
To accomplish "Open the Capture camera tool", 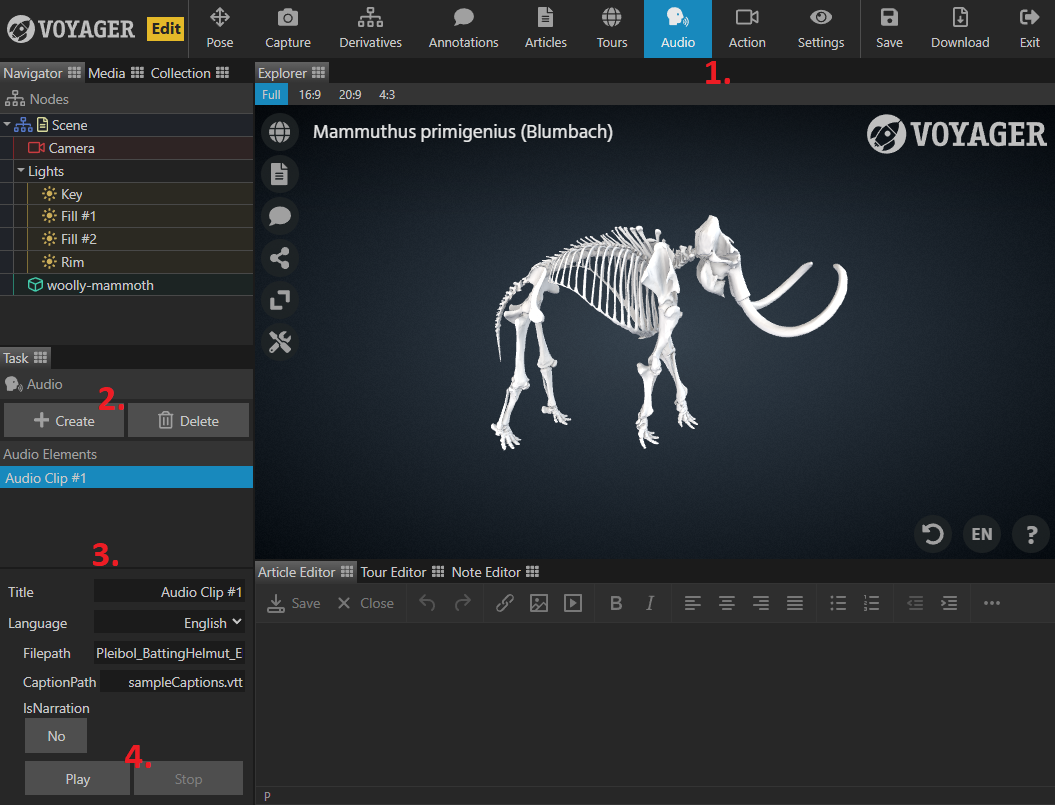I will tap(287, 29).
